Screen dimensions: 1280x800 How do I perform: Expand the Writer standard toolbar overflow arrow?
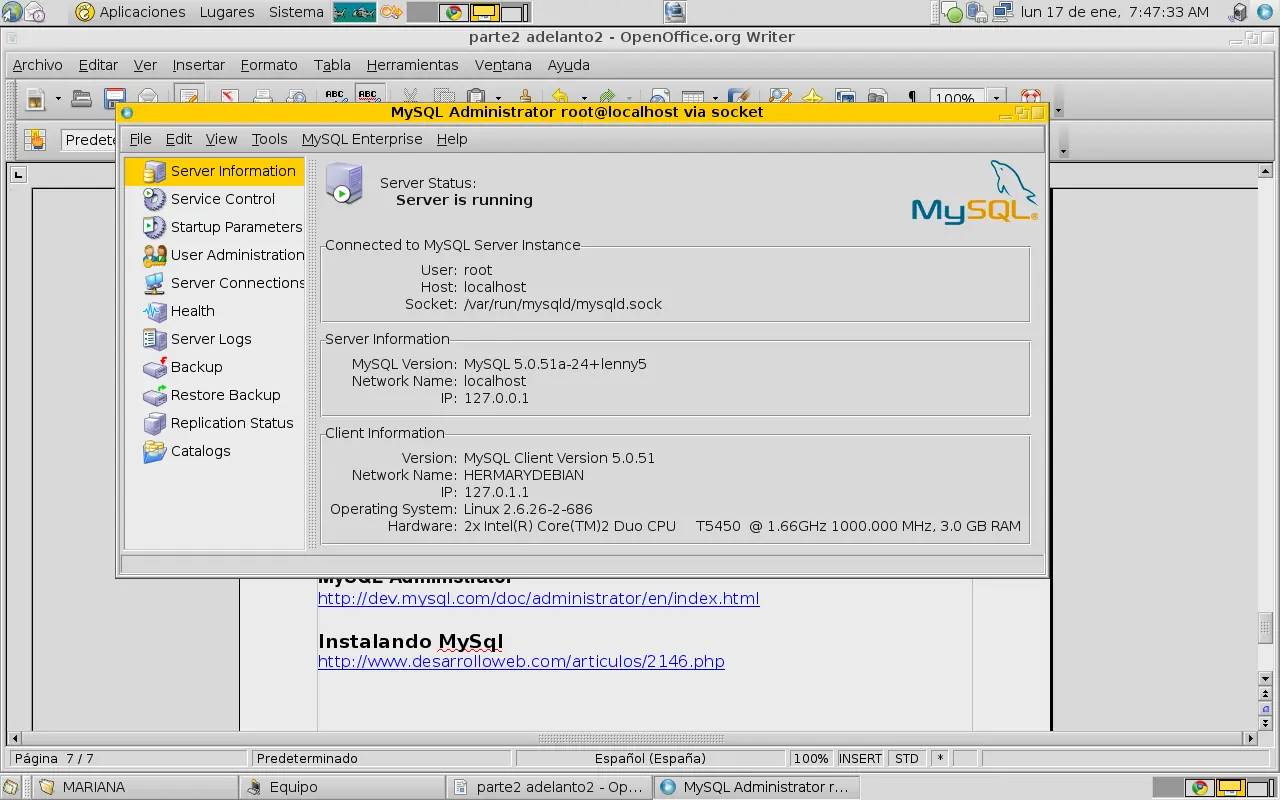tap(1059, 103)
